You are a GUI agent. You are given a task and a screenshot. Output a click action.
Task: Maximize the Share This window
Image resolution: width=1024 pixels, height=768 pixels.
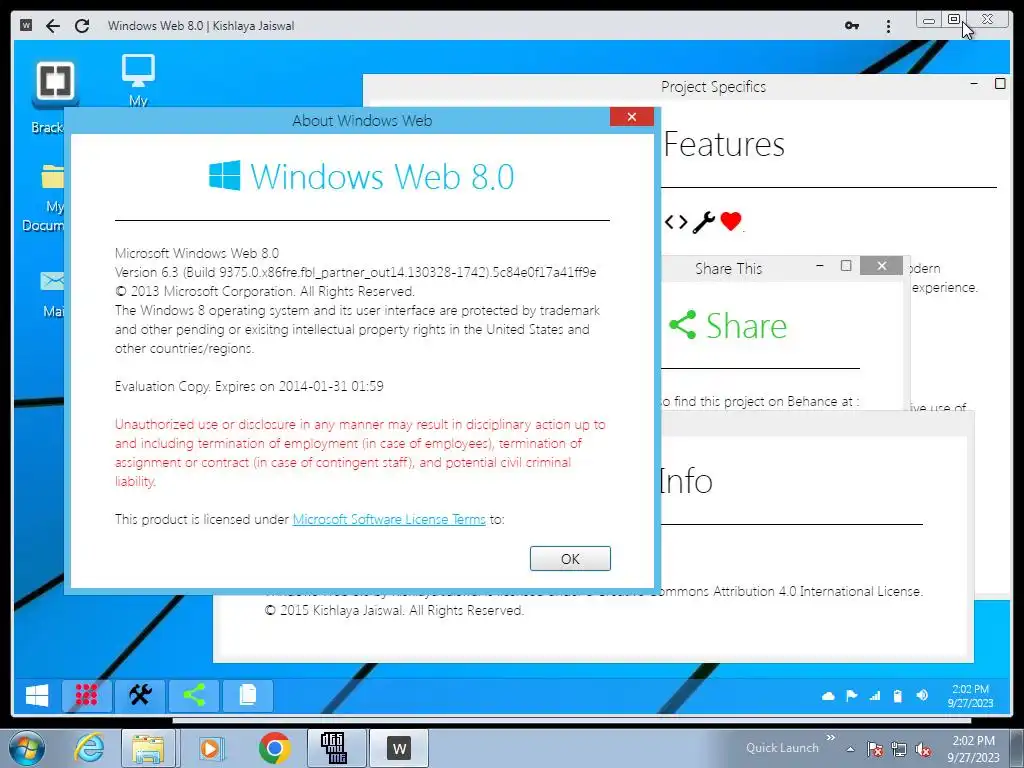[846, 265]
